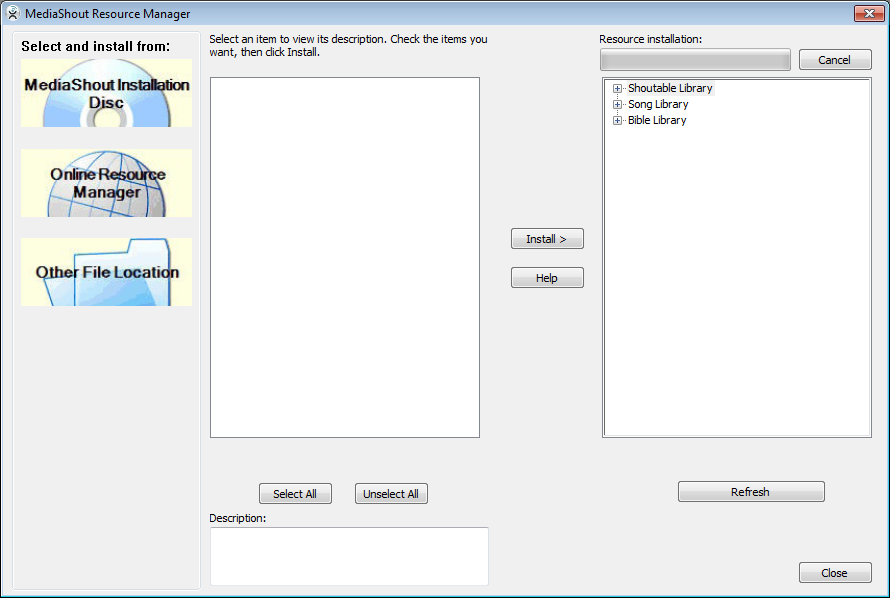The width and height of the screenshot is (890, 598).
Task: Cancel the resource installation
Action: (835, 60)
